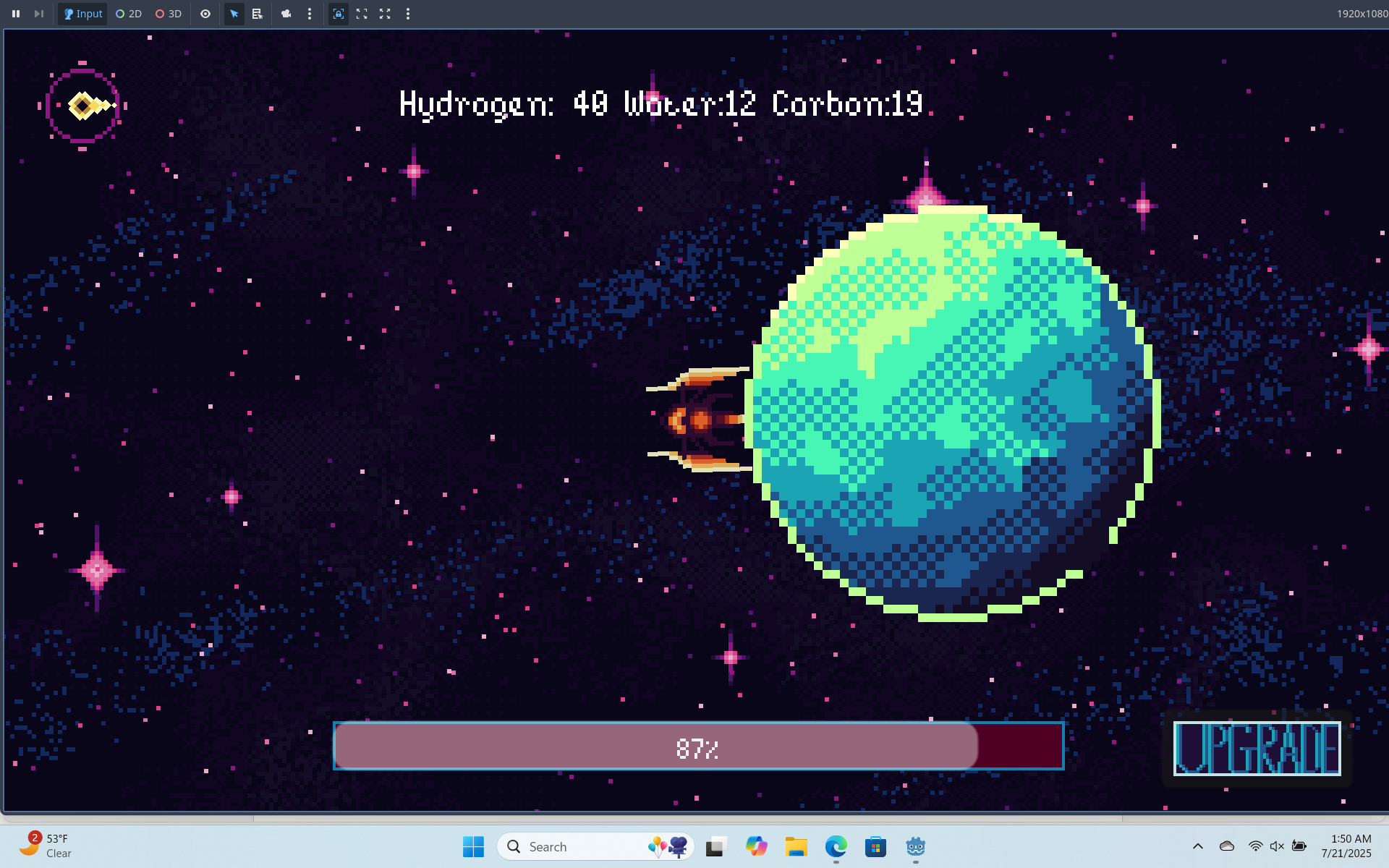
Task: Select the arrow pointer tool
Action: click(x=234, y=14)
